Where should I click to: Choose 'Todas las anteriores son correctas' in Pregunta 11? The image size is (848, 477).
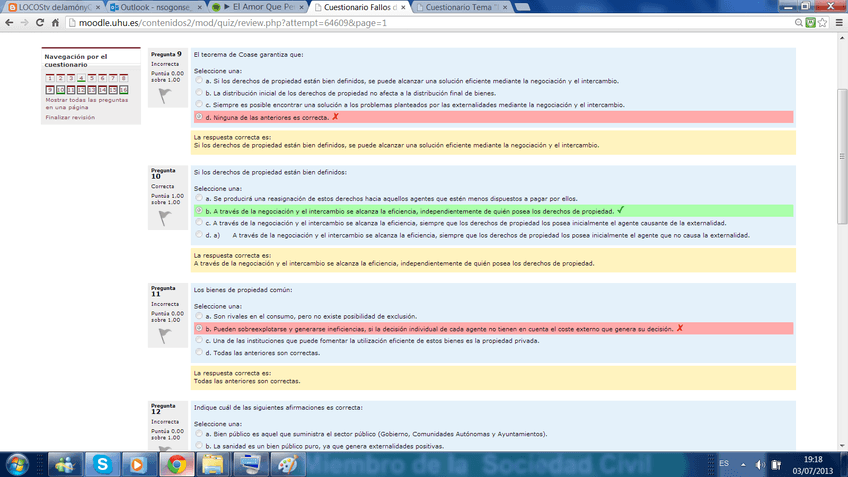tap(198, 353)
